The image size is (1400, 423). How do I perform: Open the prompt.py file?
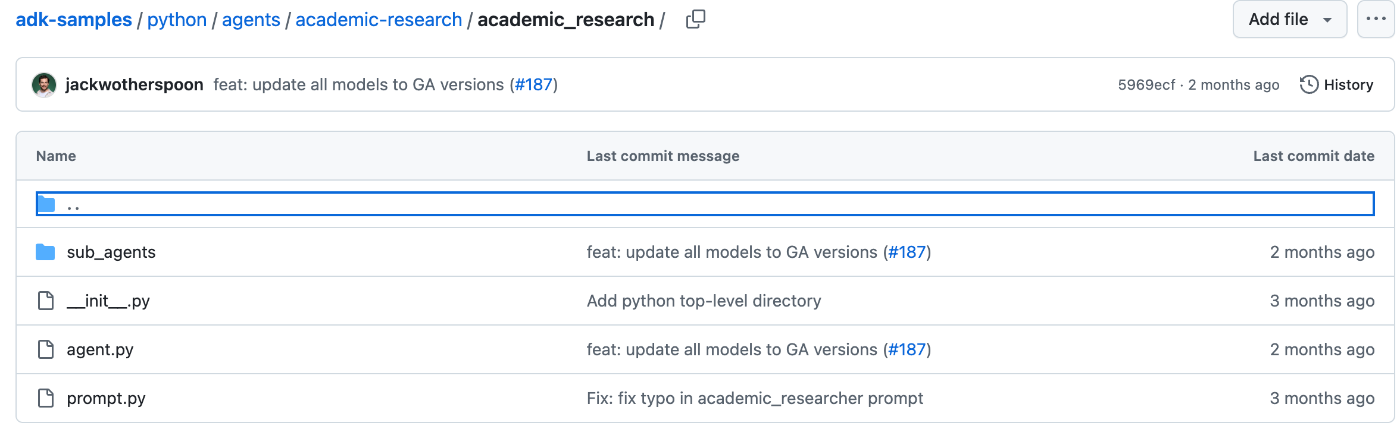pyautogui.click(x=106, y=398)
